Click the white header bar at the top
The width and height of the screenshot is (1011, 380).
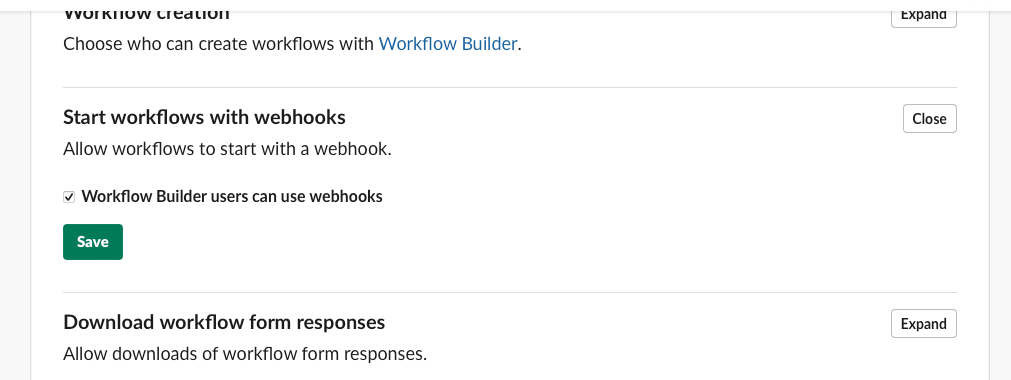point(506,5)
